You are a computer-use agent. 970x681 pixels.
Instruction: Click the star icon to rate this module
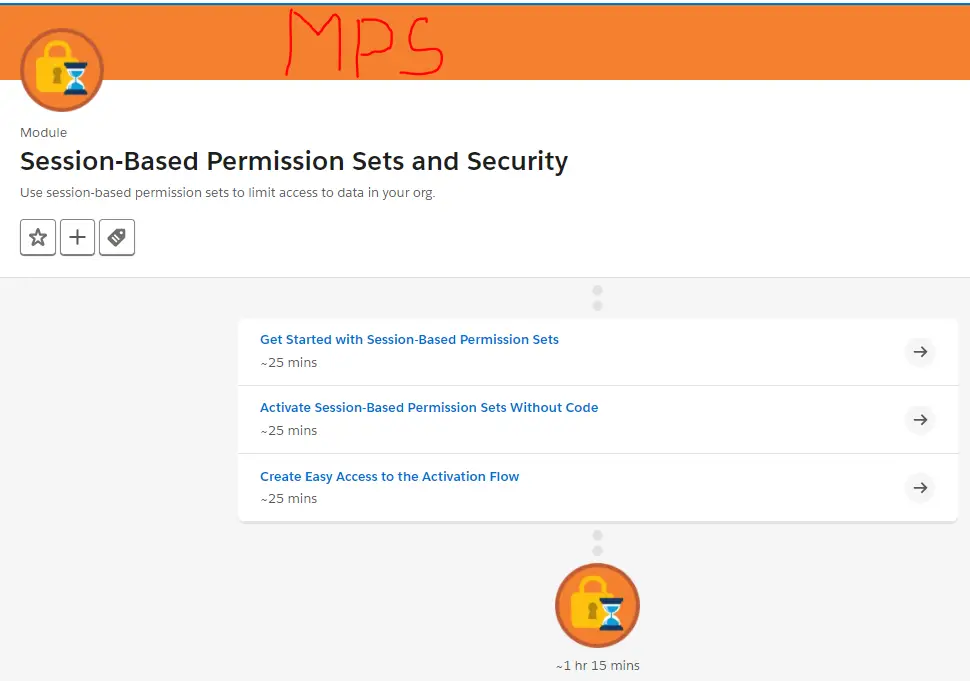[38, 237]
